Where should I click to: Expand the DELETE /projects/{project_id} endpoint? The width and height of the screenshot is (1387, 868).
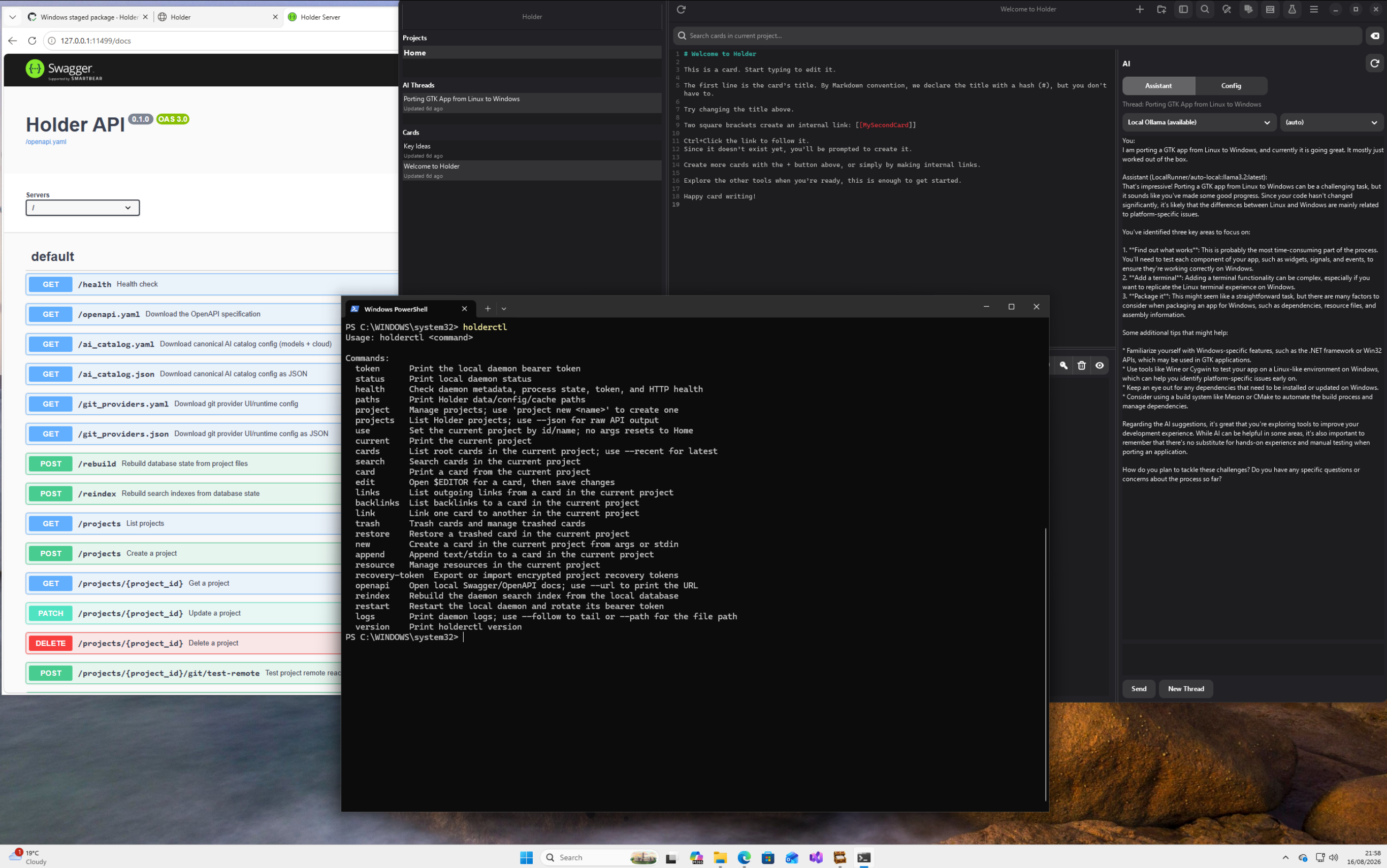184,643
